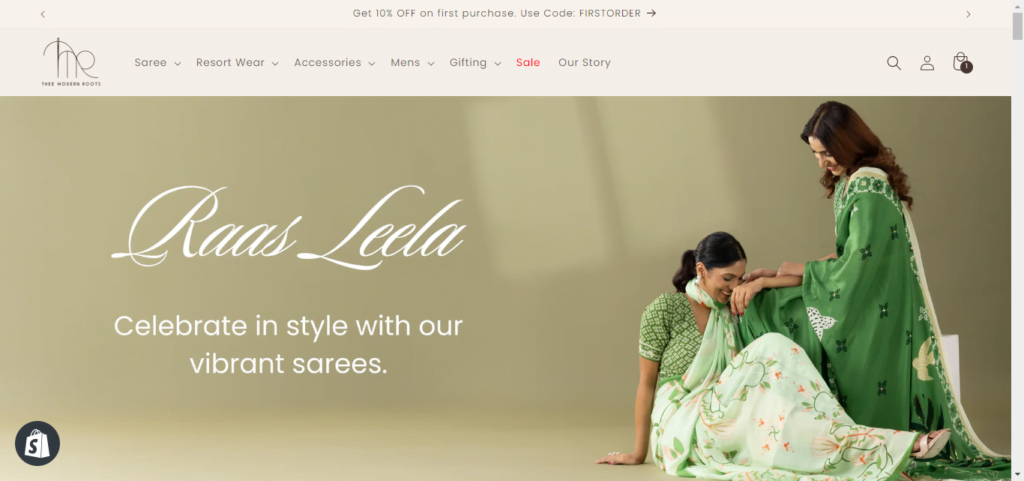Click the scrollbar down arrow

tap(1017, 474)
